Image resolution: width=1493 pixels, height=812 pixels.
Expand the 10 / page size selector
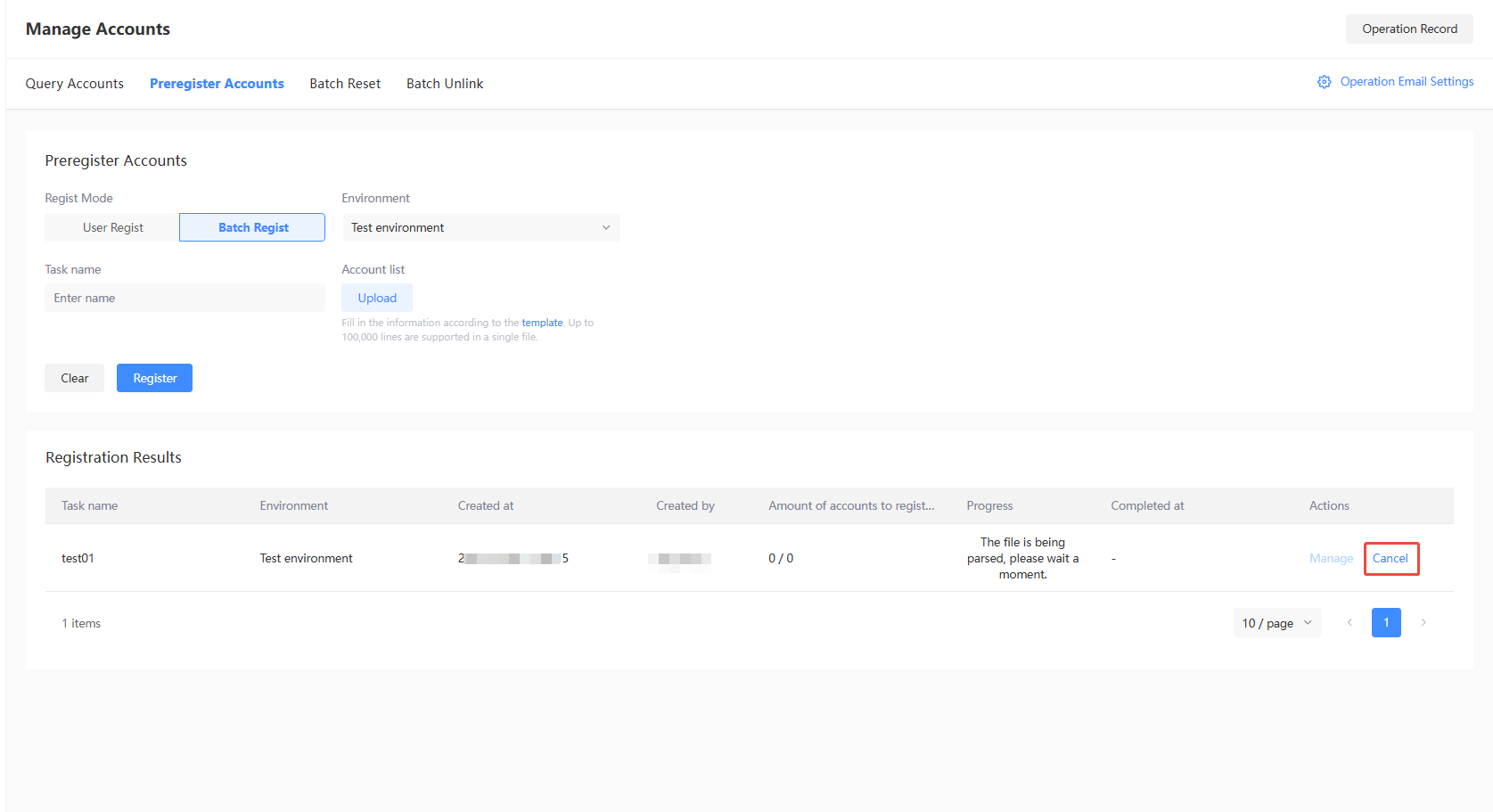pyautogui.click(x=1276, y=623)
